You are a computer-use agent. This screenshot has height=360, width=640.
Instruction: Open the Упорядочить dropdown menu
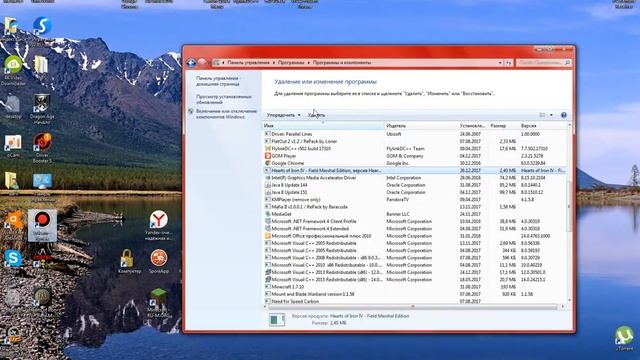283,115
